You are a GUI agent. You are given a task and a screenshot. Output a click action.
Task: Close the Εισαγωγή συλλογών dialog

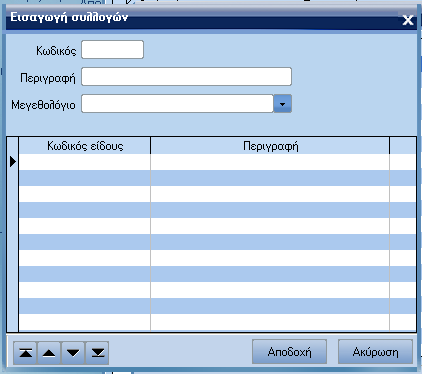408,20
